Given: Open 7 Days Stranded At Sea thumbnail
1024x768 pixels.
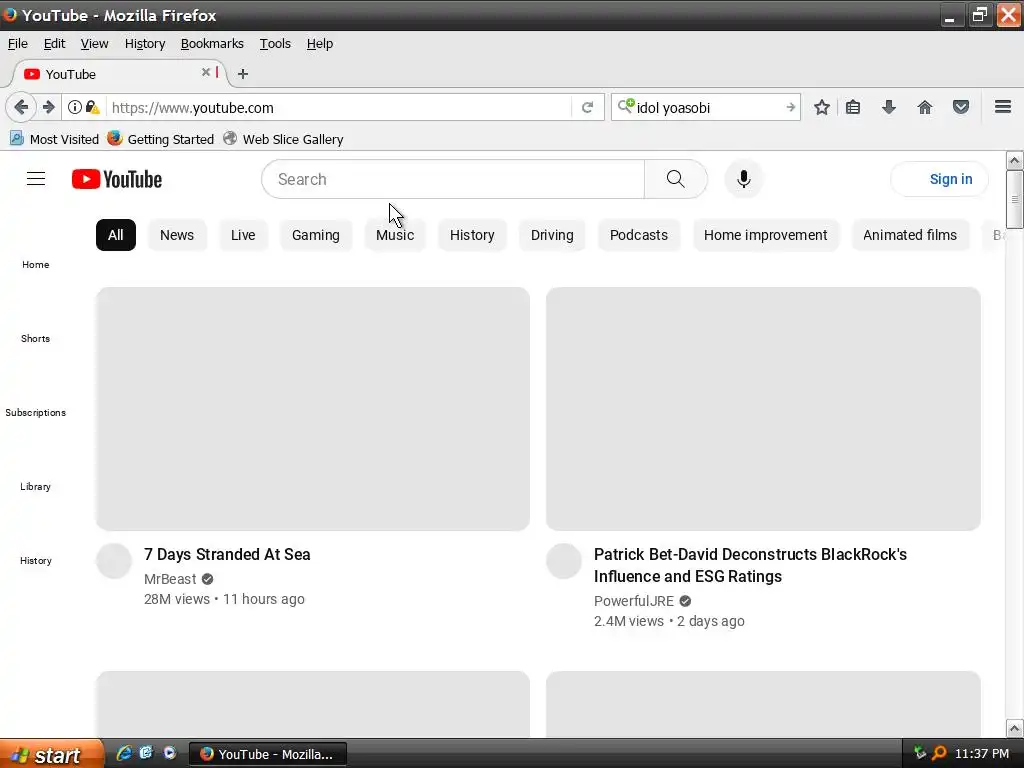Looking at the screenshot, I should 313,409.
